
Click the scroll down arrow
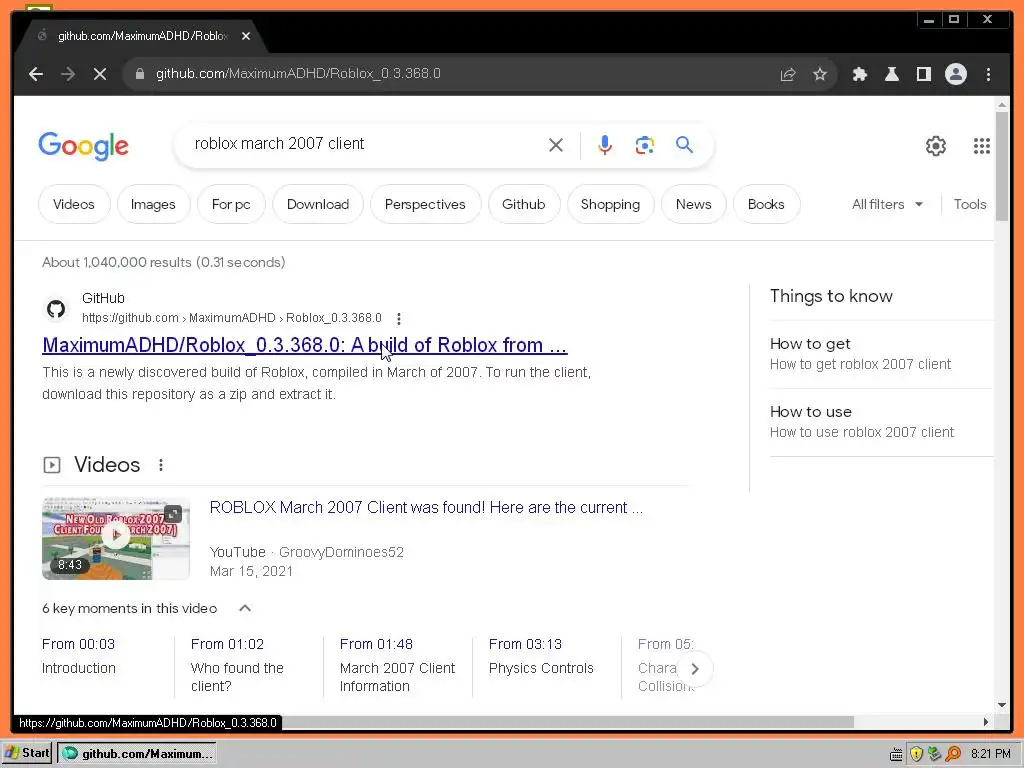tap(1002, 705)
